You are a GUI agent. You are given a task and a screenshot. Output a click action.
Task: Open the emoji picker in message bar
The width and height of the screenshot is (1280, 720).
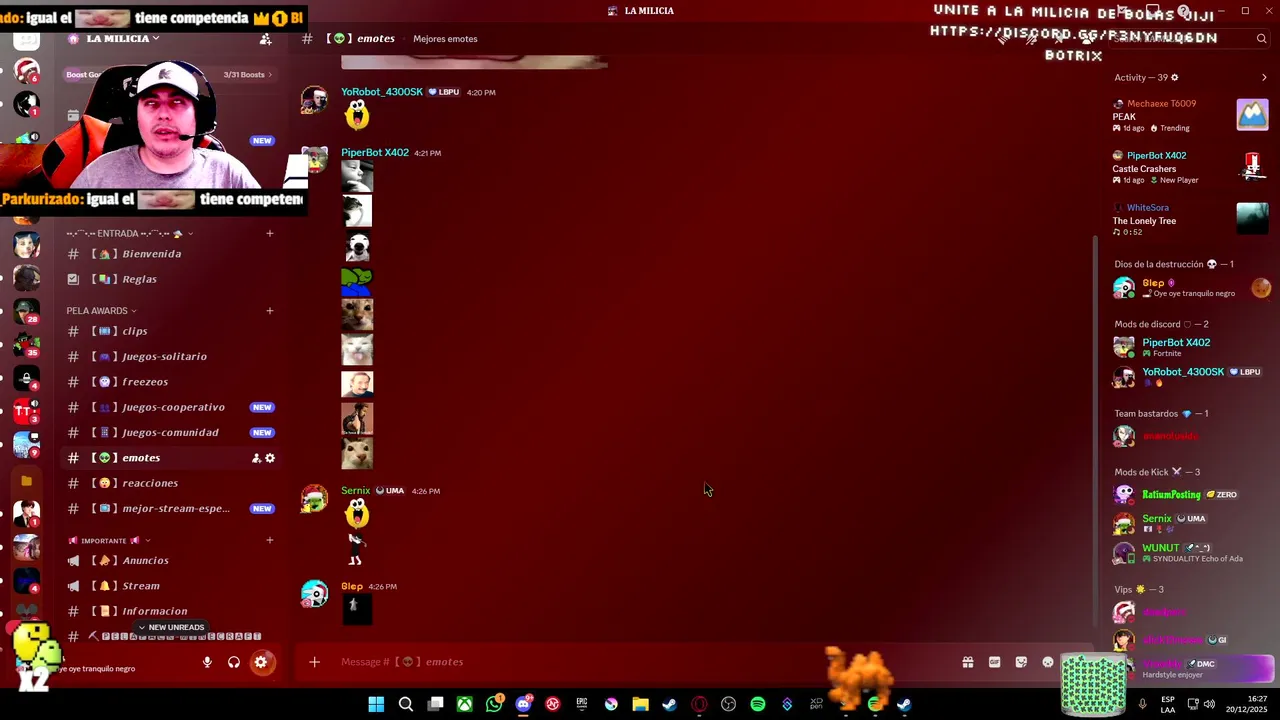(1048, 662)
